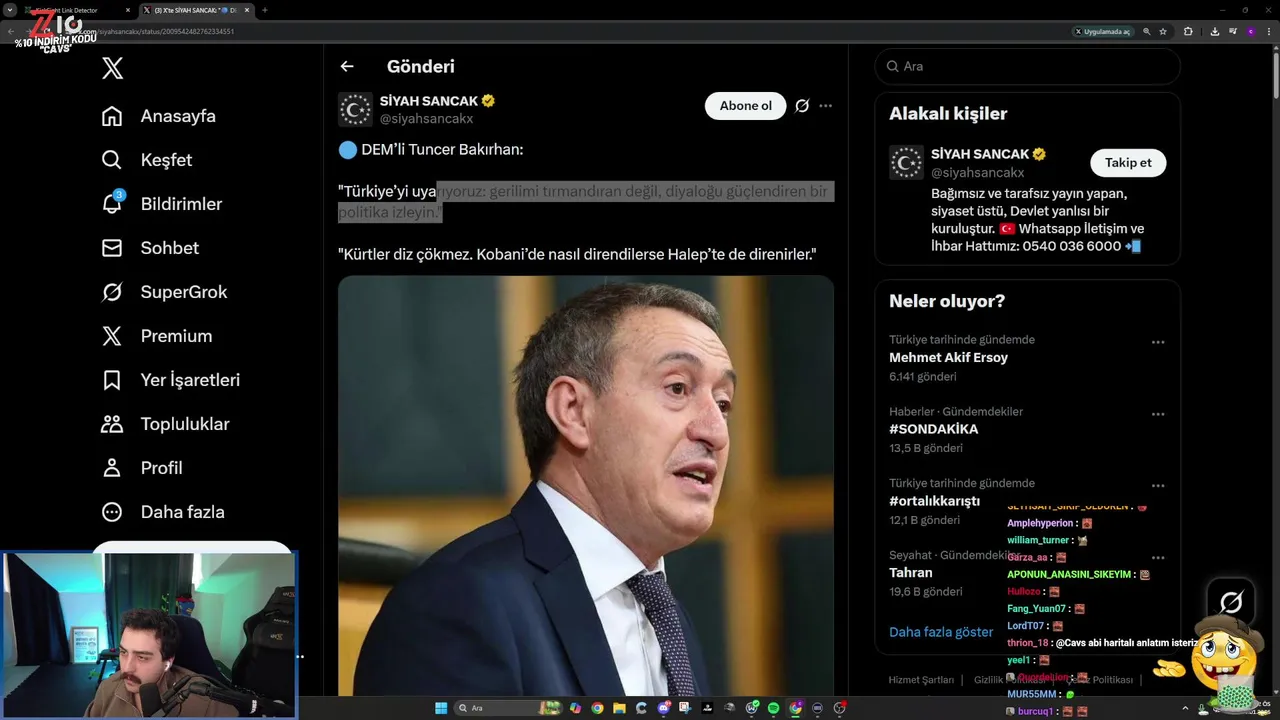Expand Daha fazla menu
This screenshot has width=1280, height=720.
tap(163, 512)
